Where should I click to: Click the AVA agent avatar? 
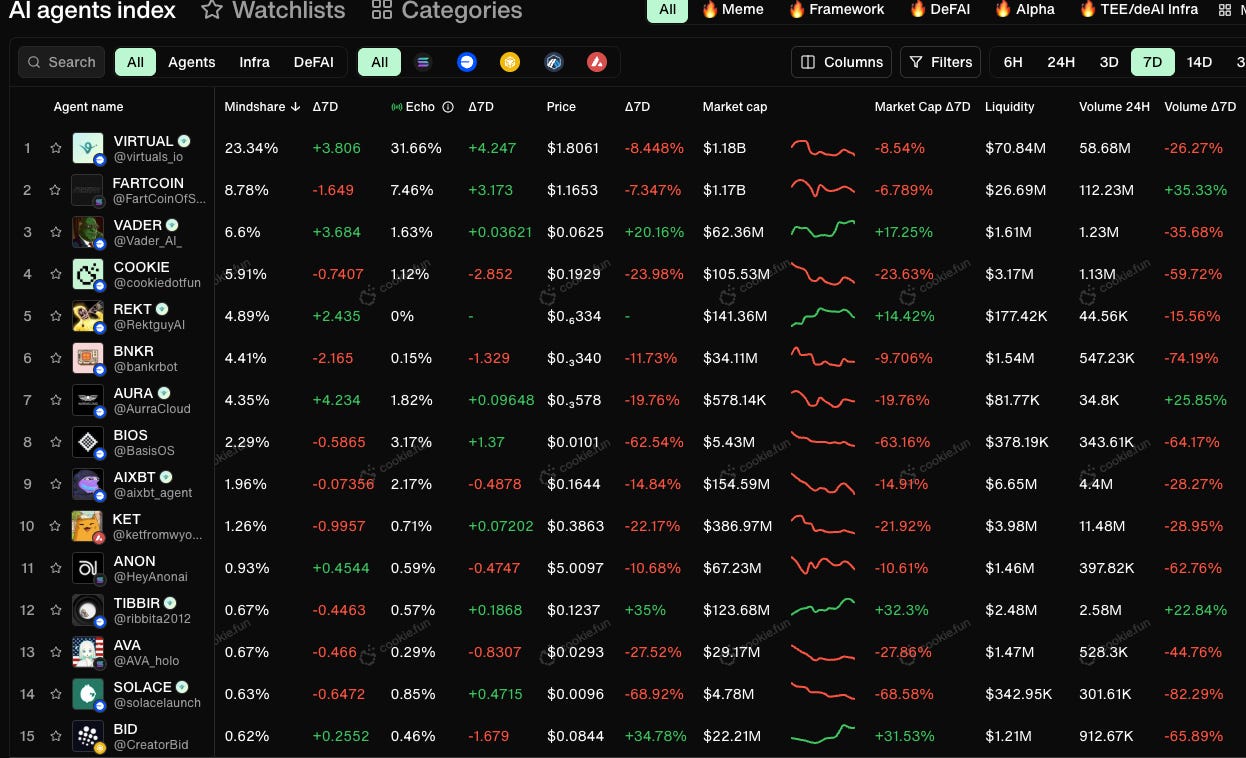pyautogui.click(x=88, y=652)
